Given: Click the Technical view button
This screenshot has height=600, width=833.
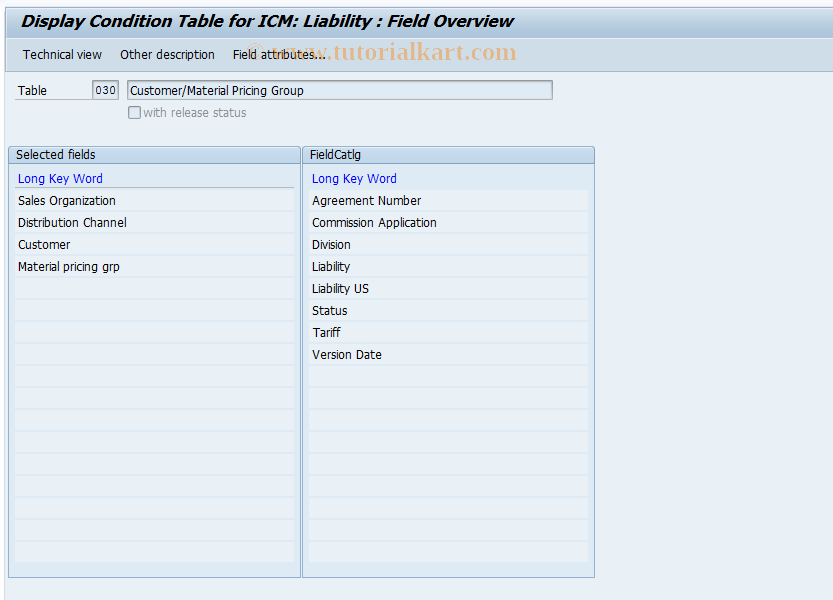Looking at the screenshot, I should pos(61,55).
